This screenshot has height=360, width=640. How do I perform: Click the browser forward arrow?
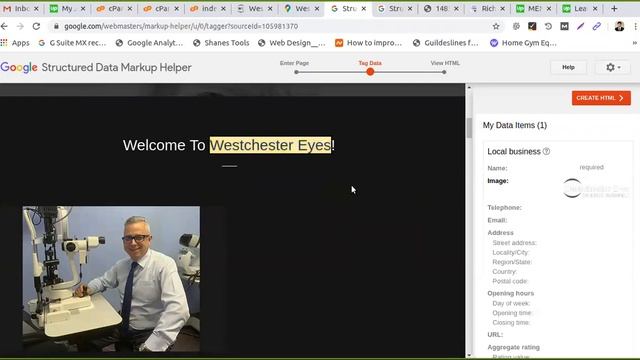[20, 26]
